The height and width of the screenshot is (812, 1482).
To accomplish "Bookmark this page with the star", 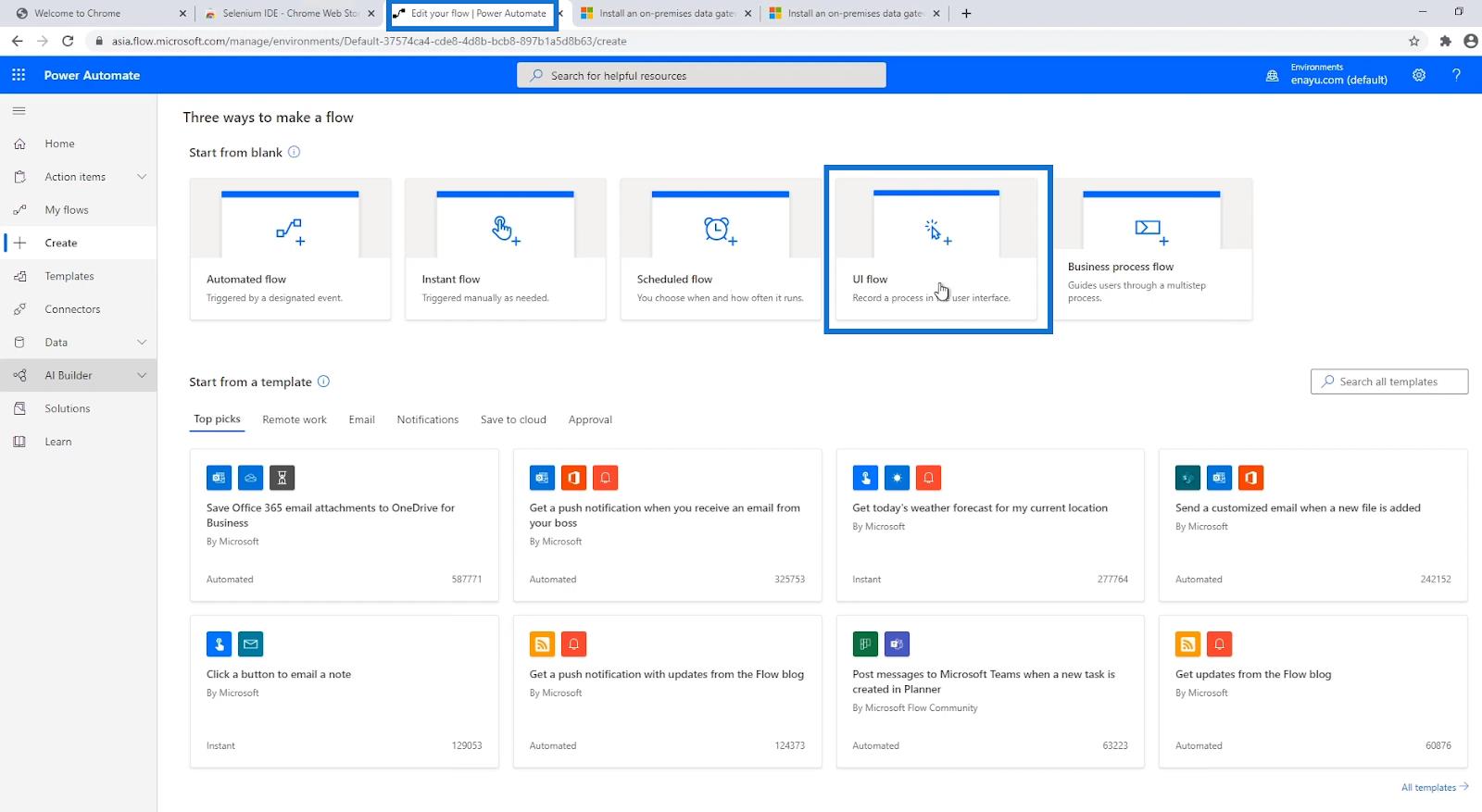I will pyautogui.click(x=1413, y=41).
